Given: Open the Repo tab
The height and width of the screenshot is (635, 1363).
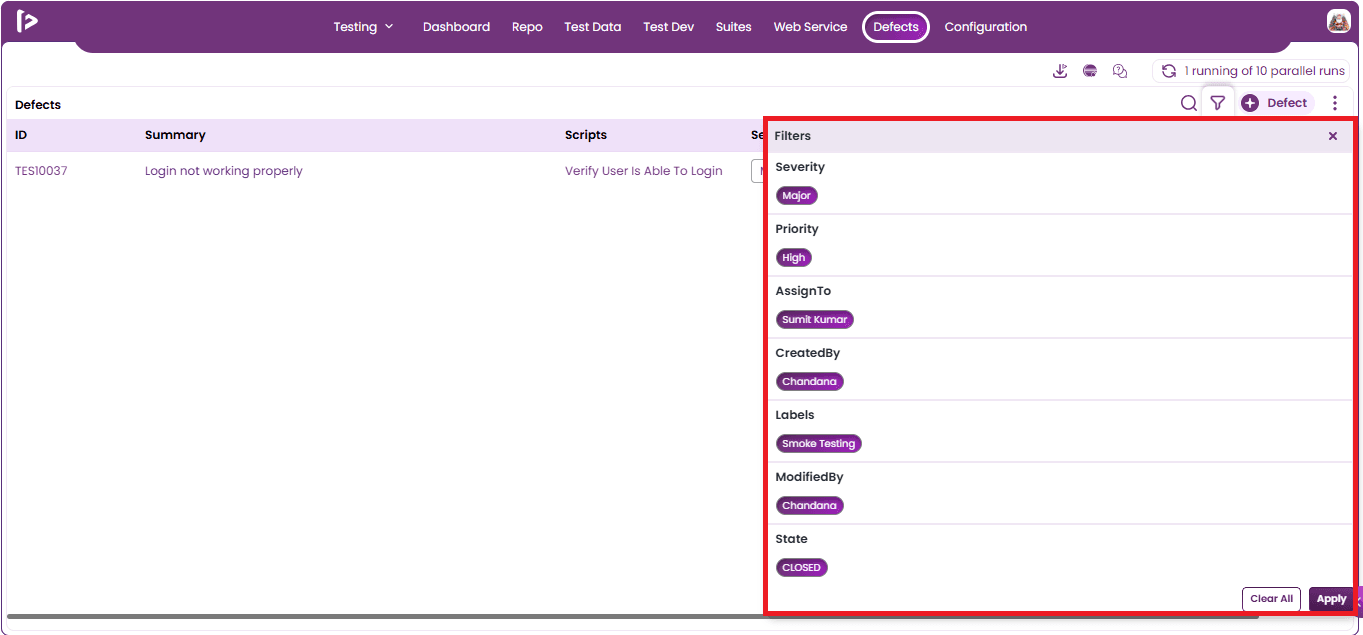Looking at the screenshot, I should 527,27.
